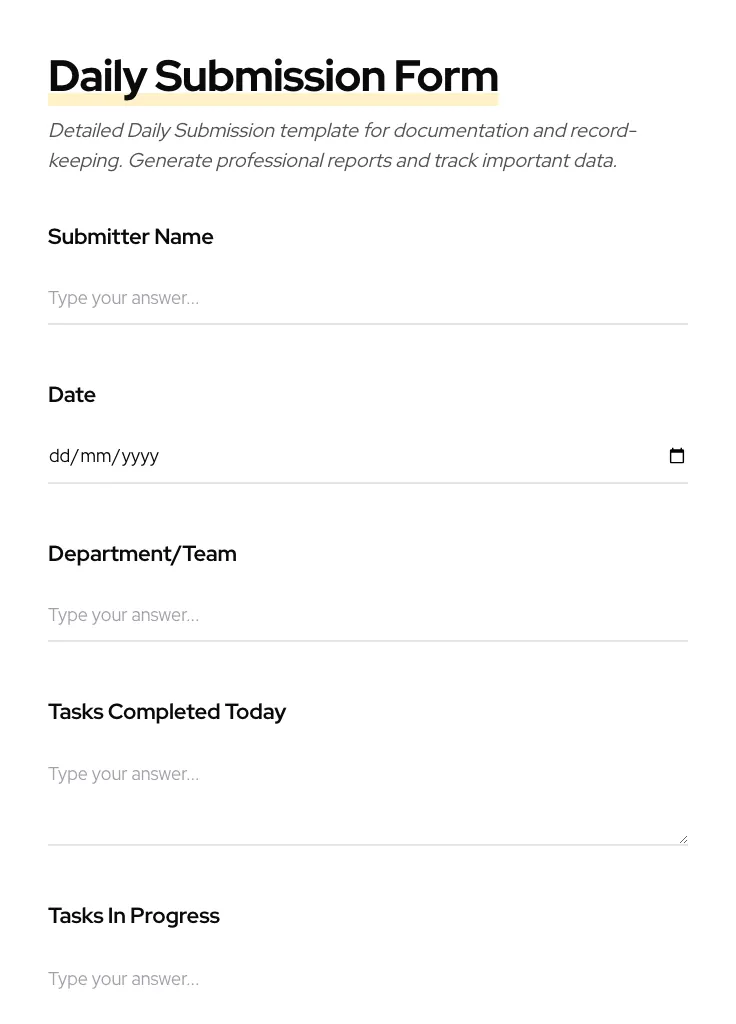Click the Tasks In Progress label
Viewport: 736px width, 1024px height.
[134, 916]
